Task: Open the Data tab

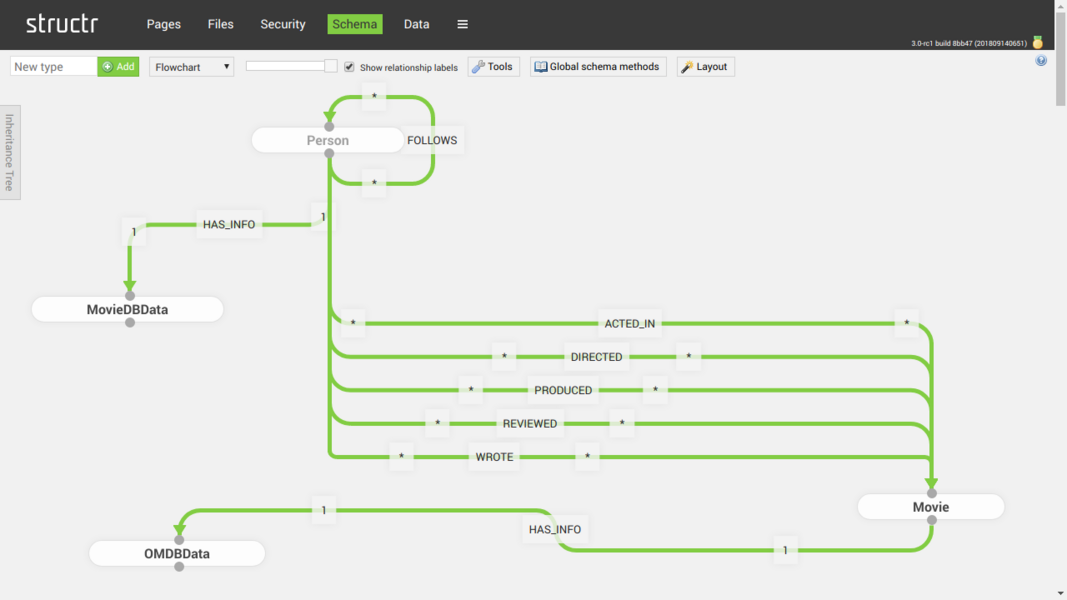Action: click(x=416, y=24)
